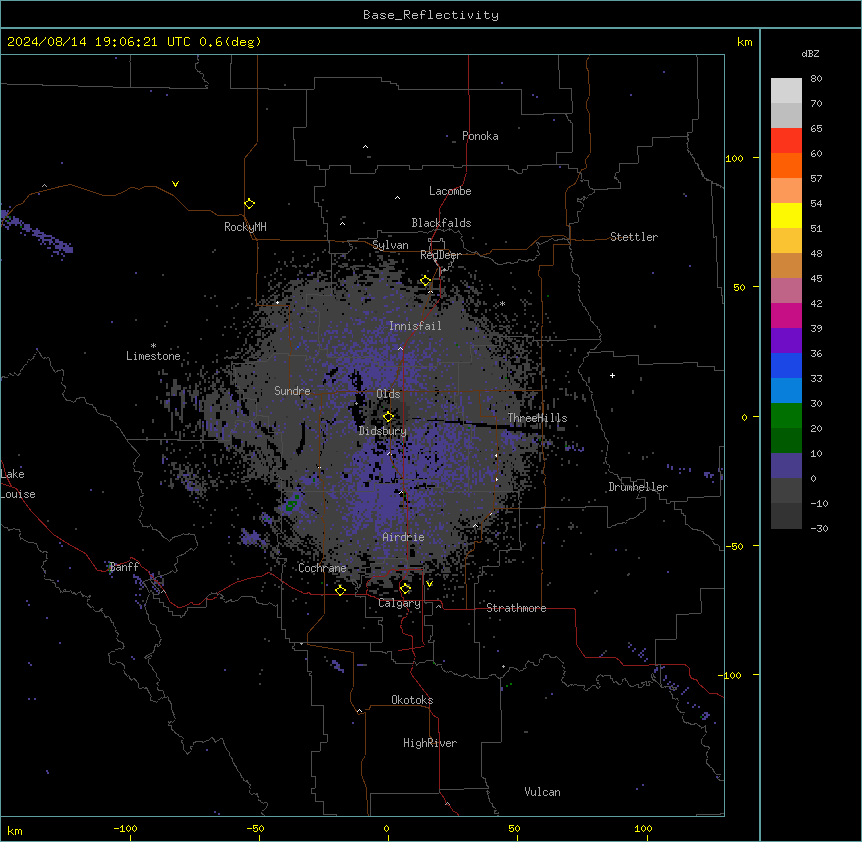
Task: Click the Stettler city label
Action: tap(634, 237)
